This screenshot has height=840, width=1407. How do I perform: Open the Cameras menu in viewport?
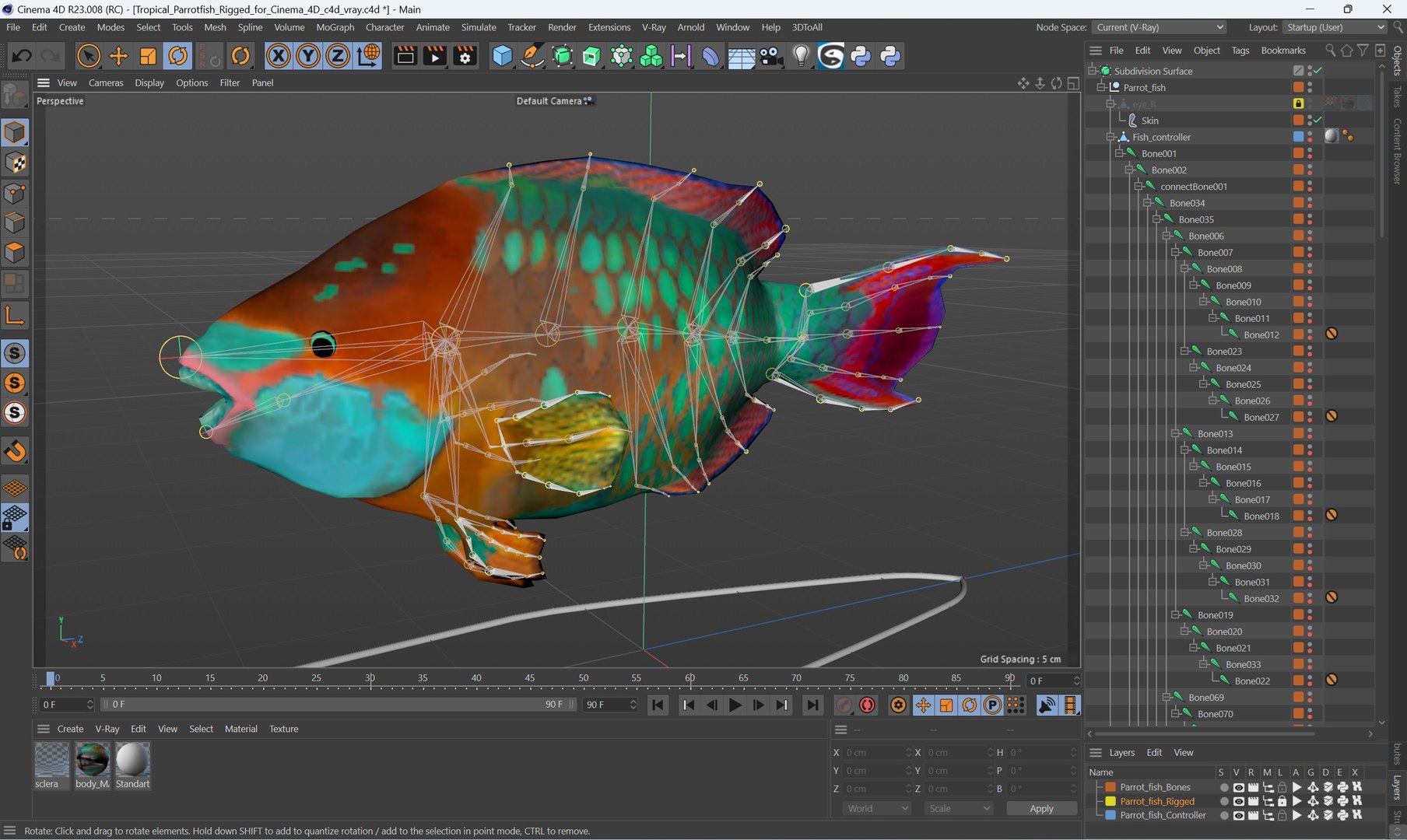pos(106,82)
